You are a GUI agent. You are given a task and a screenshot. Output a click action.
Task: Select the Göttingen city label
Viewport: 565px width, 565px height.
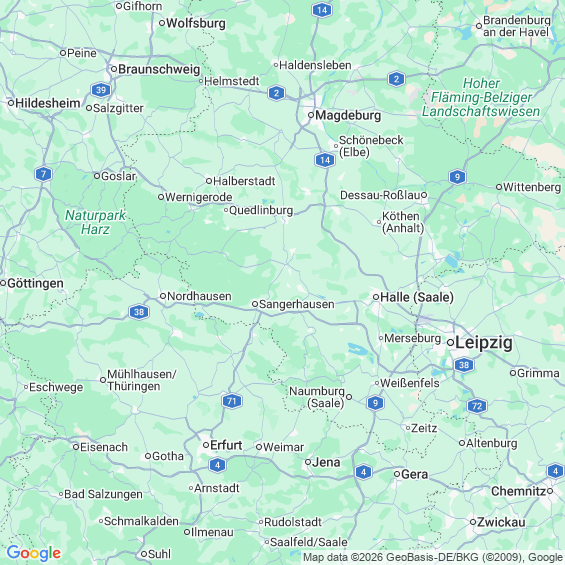[x=35, y=283]
